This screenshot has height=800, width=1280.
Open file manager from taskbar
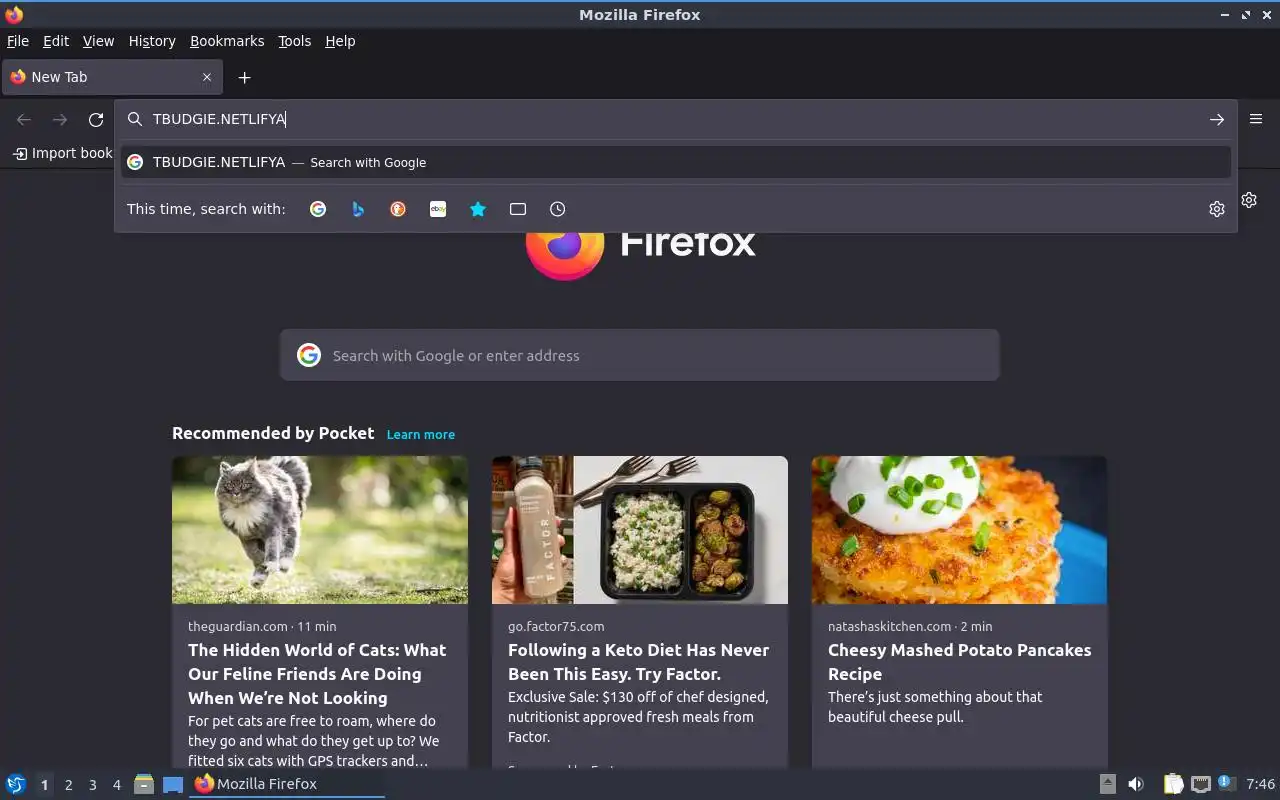[144, 784]
